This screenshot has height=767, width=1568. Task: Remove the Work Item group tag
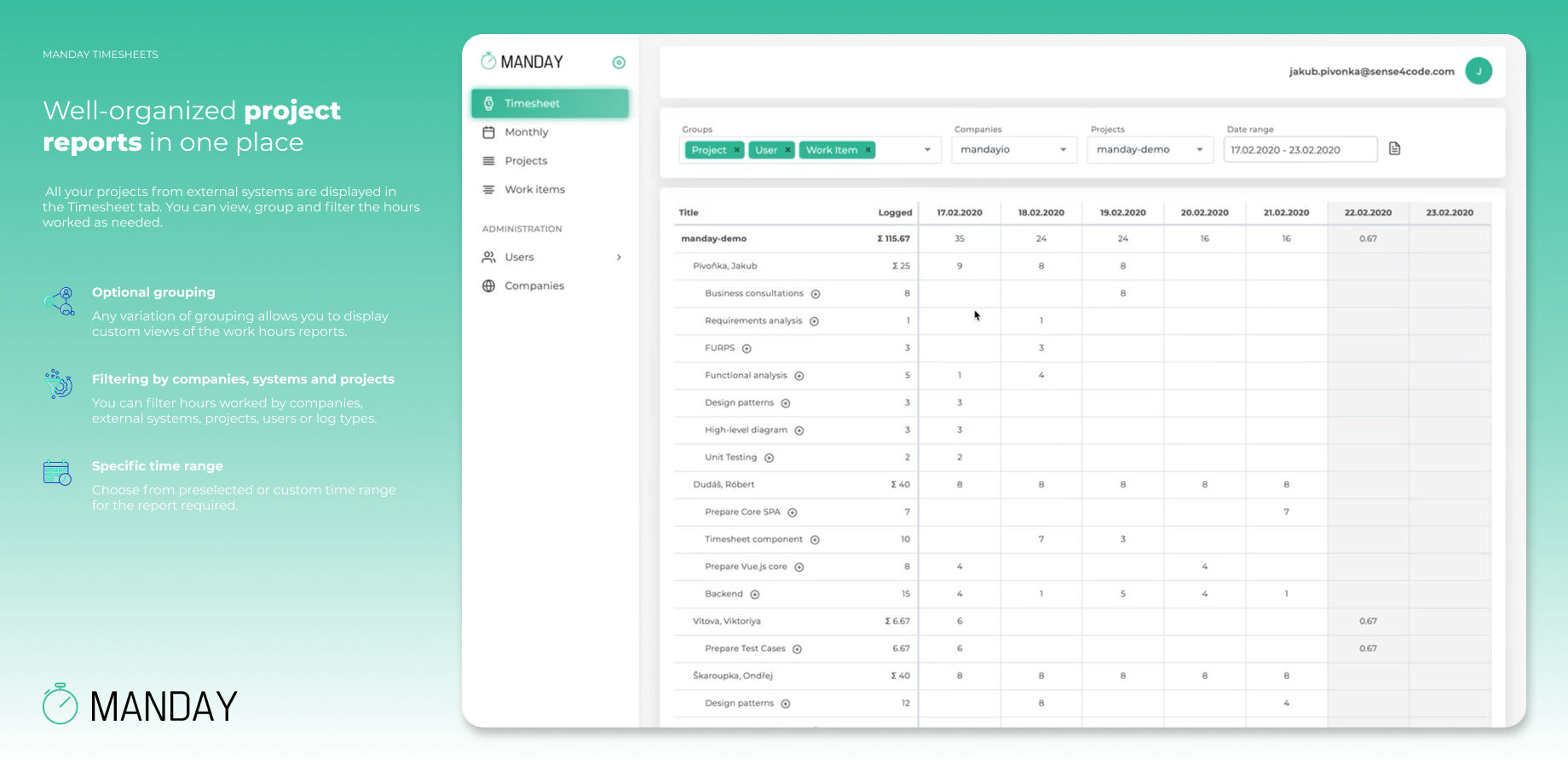click(868, 150)
